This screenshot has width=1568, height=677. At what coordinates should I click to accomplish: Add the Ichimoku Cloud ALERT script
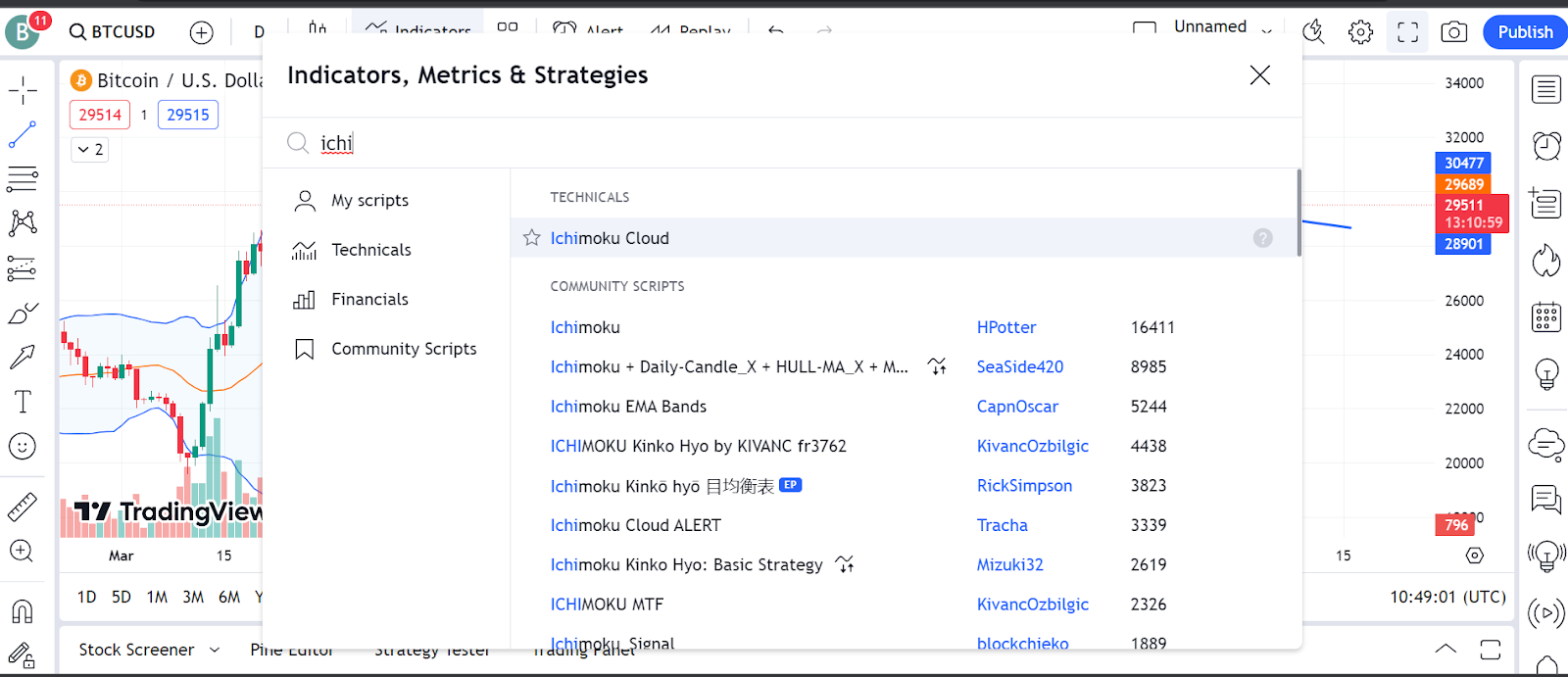coord(635,525)
